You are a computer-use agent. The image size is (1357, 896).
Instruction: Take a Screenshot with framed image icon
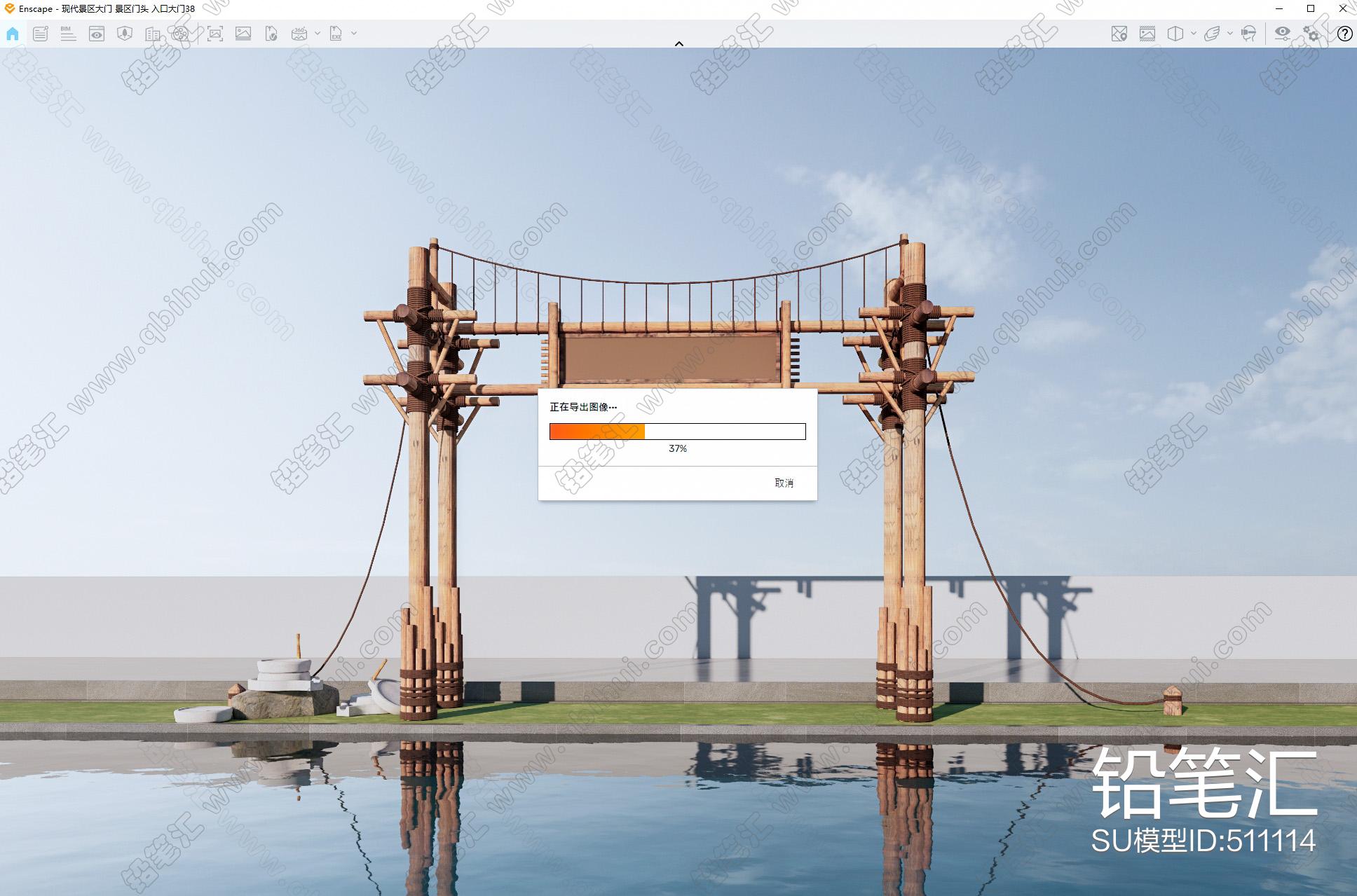[215, 33]
